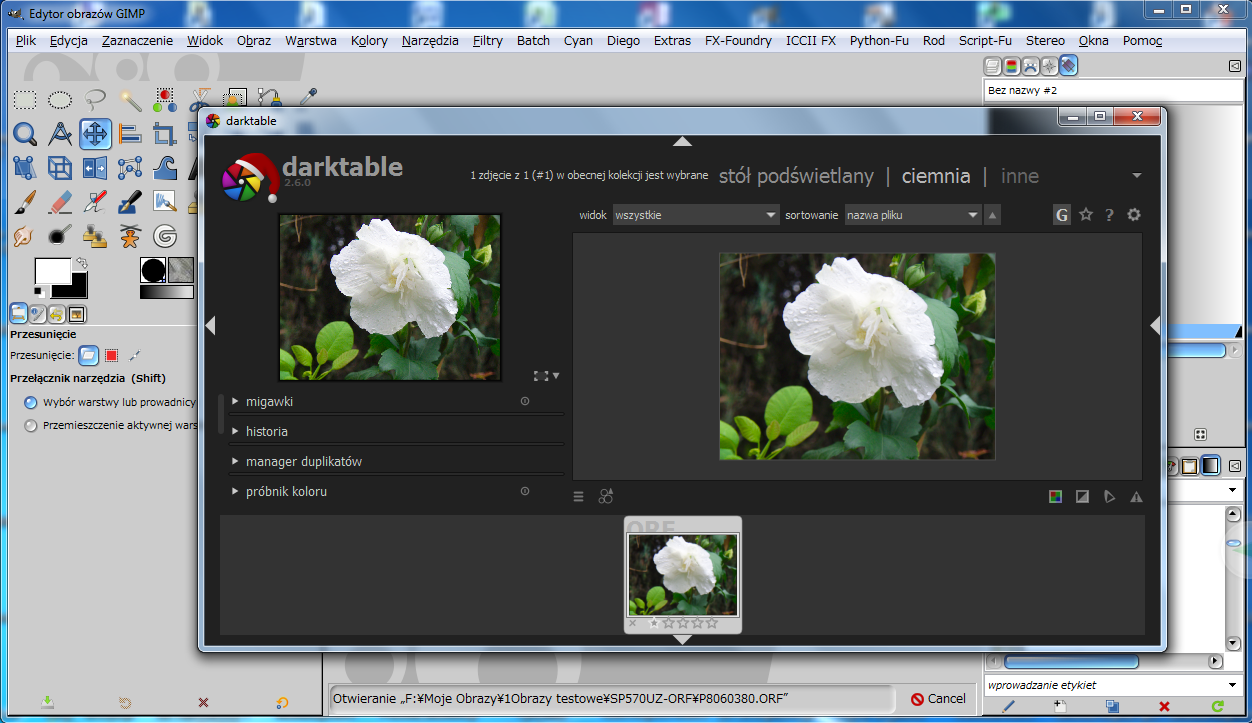
Task: Switch to stół podświetlany view
Action: tap(796, 176)
